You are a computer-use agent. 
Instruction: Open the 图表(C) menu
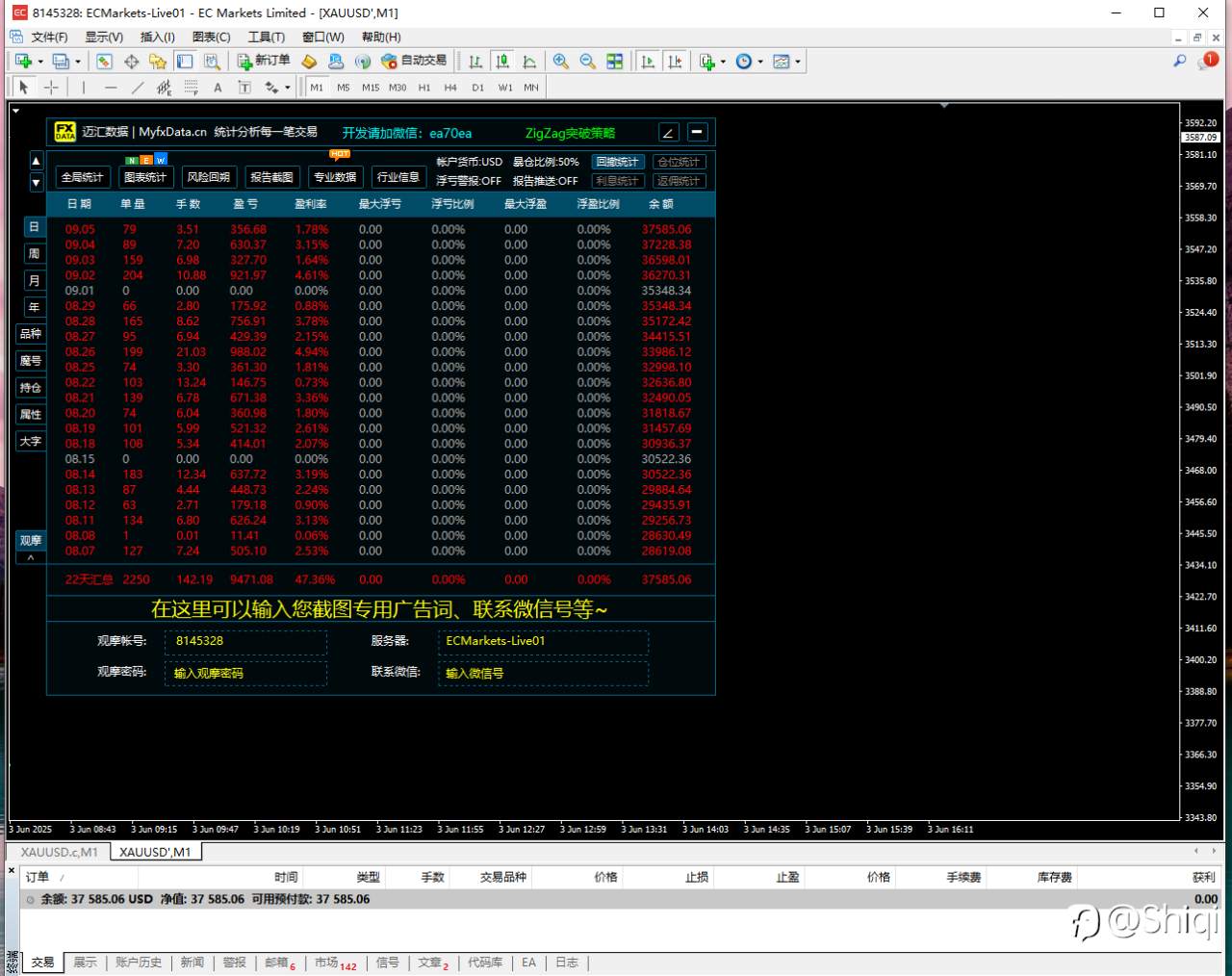point(211,37)
